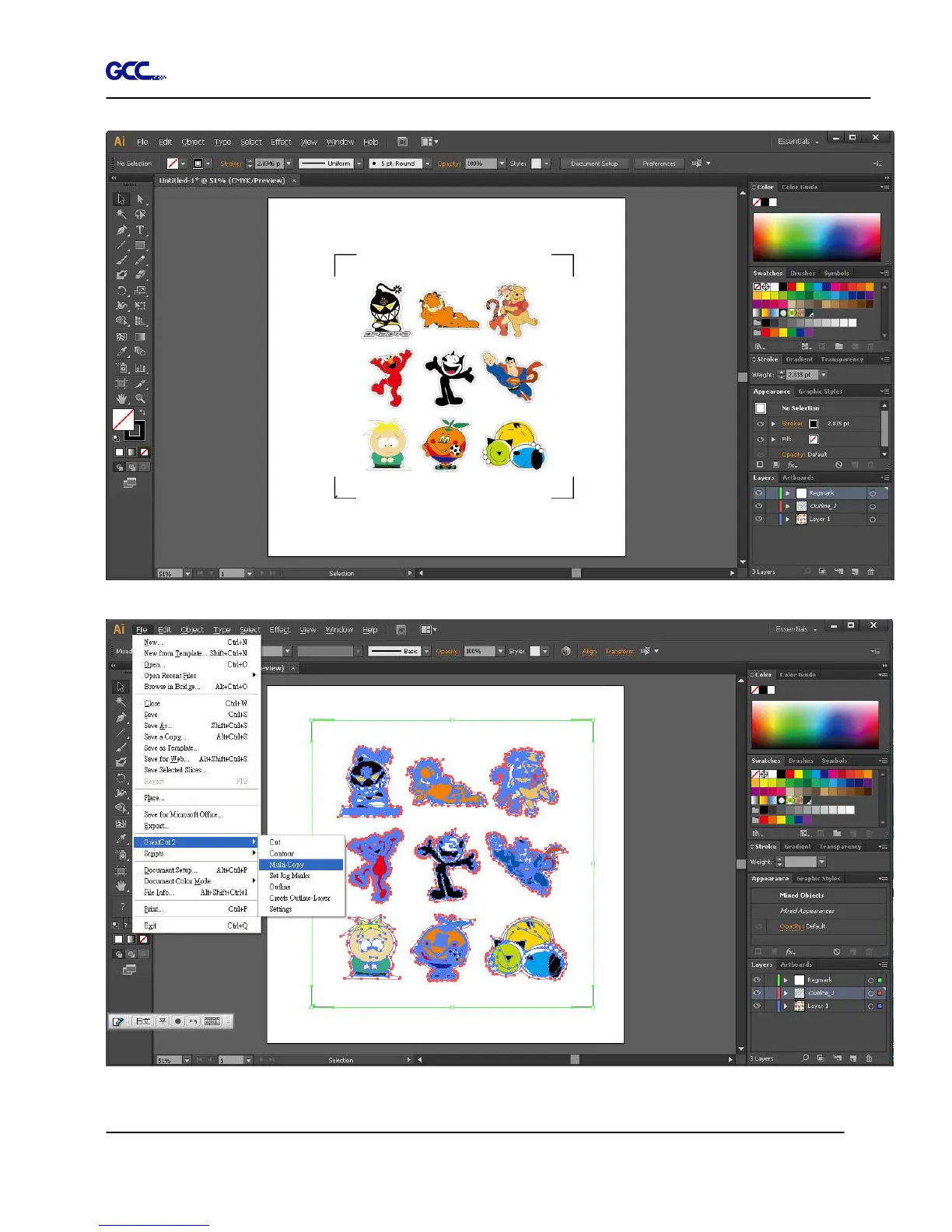Select the Gradient tool in upper Illustrator window
The height and width of the screenshot is (1232, 952).
tap(140, 337)
